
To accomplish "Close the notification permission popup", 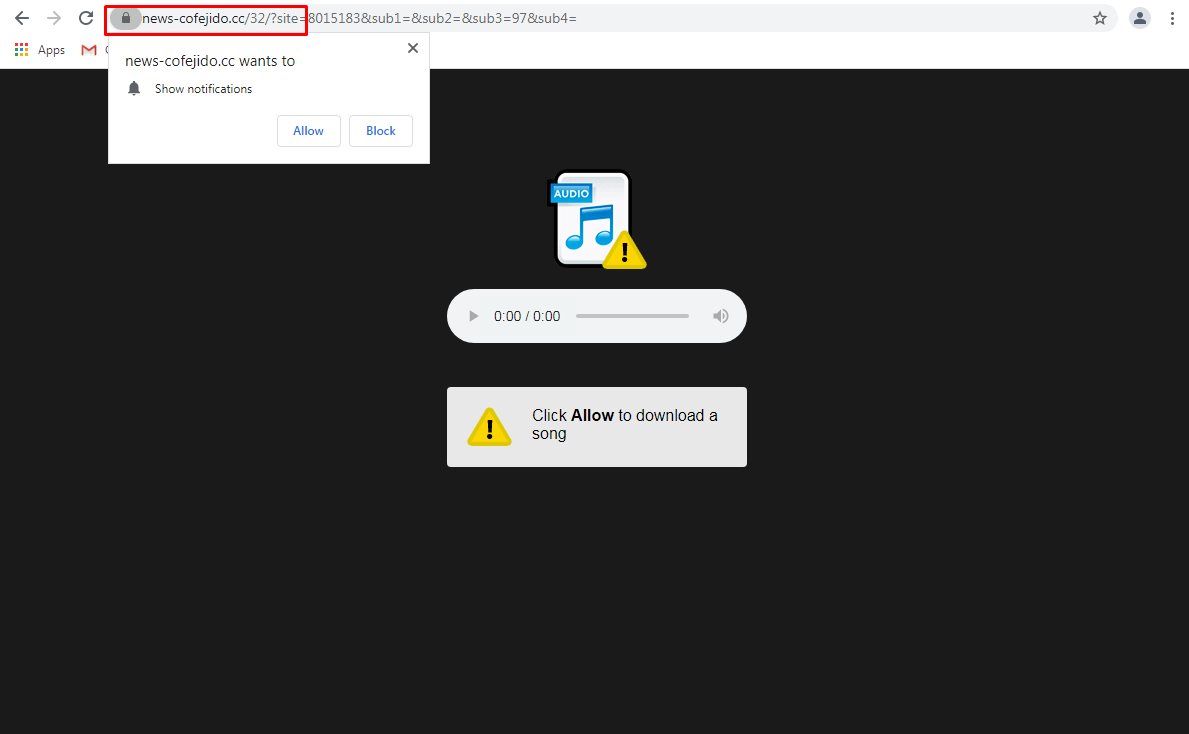I will coord(413,48).
